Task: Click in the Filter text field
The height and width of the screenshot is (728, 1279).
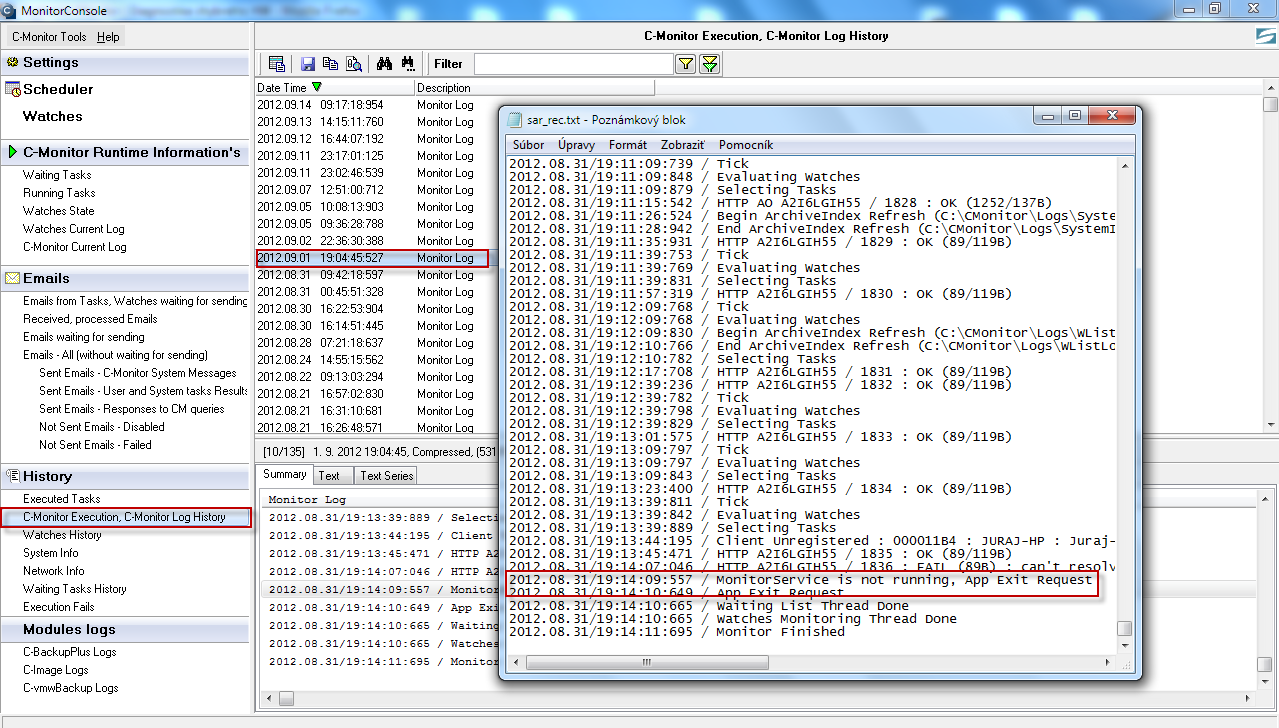Action: (573, 64)
